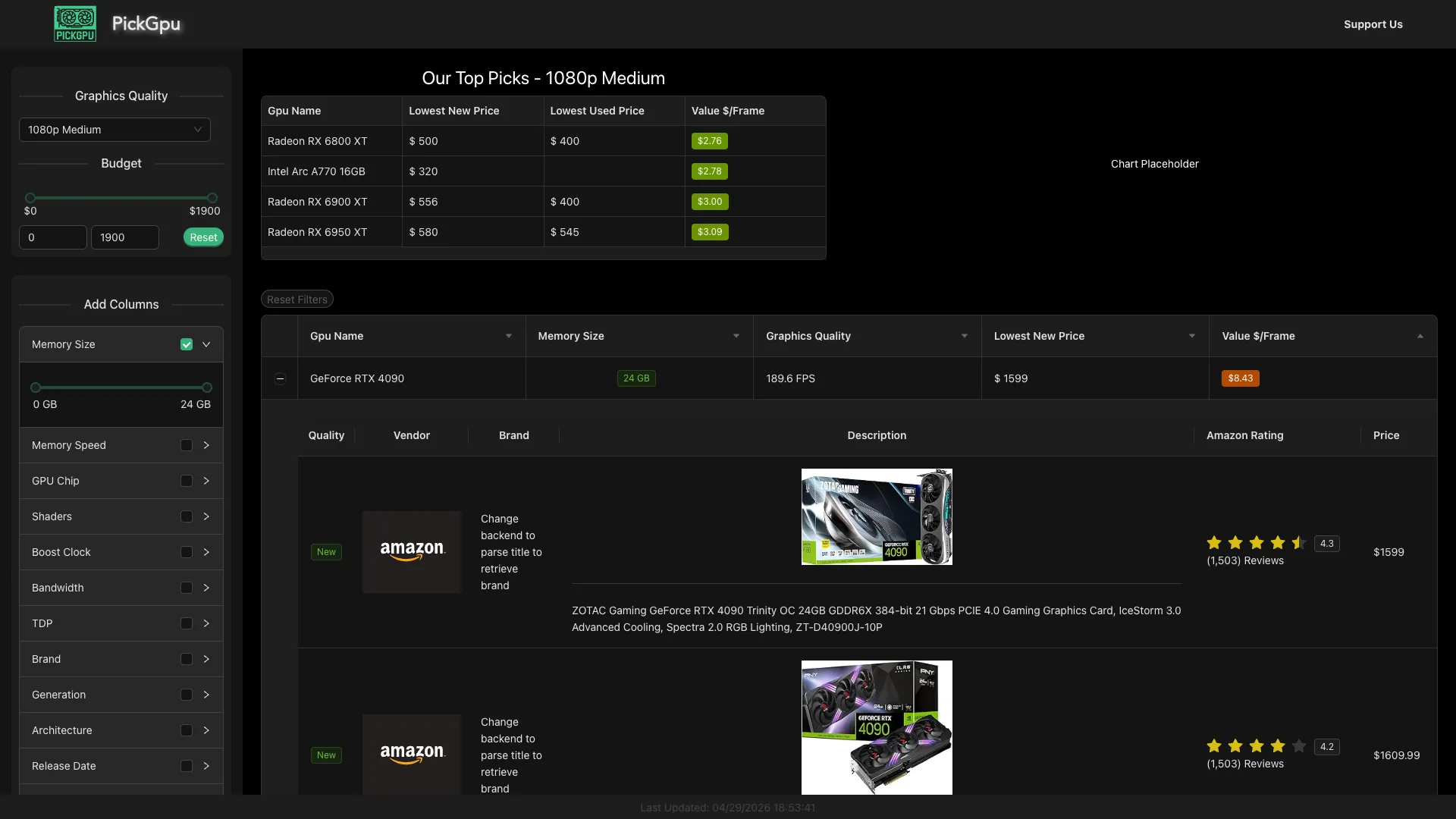Click Amazon vendor logo for PNY listing
Image resolution: width=1456 pixels, height=819 pixels.
click(412, 754)
